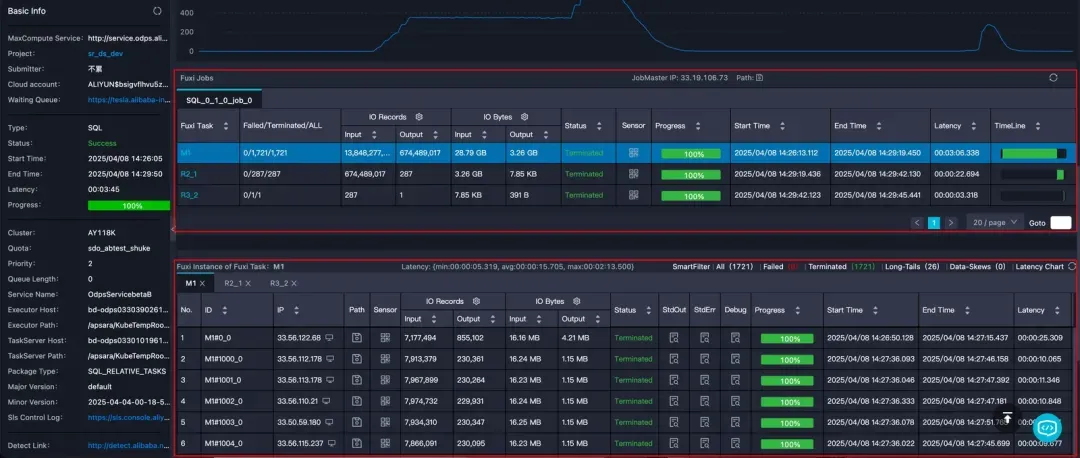Filter instances by Data-Skews (0)
Image resolution: width=1080 pixels, height=458 pixels.
pyautogui.click(x=977, y=267)
